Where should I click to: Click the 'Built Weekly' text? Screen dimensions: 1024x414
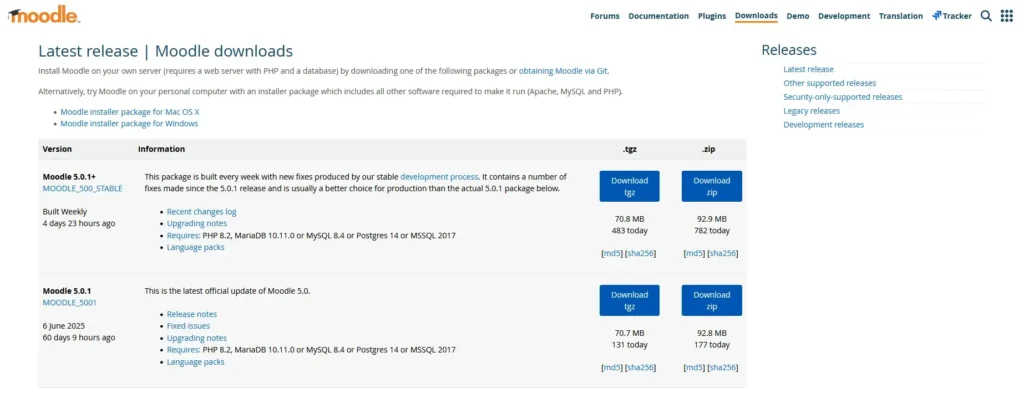tap(65, 212)
